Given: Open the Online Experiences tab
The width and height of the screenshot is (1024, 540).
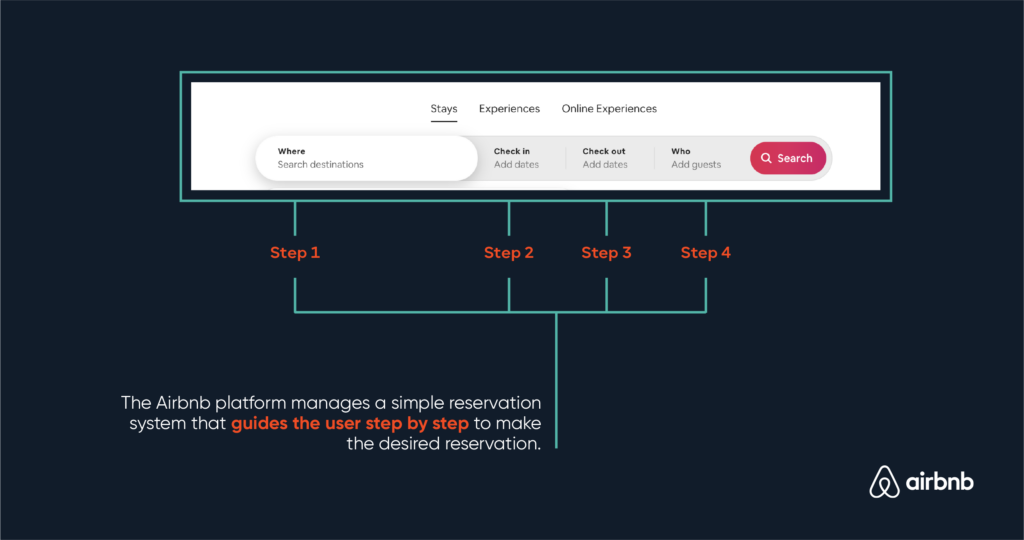Looking at the screenshot, I should 609,109.
